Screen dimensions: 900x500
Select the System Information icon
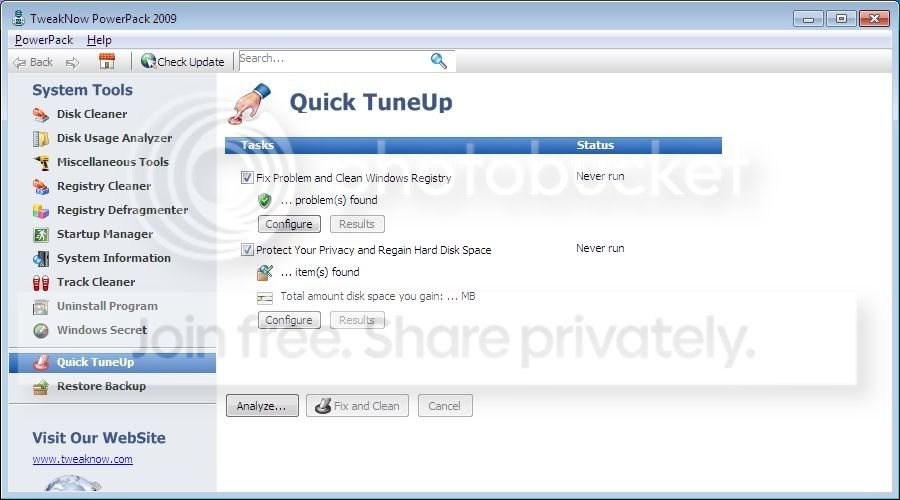click(x=41, y=258)
